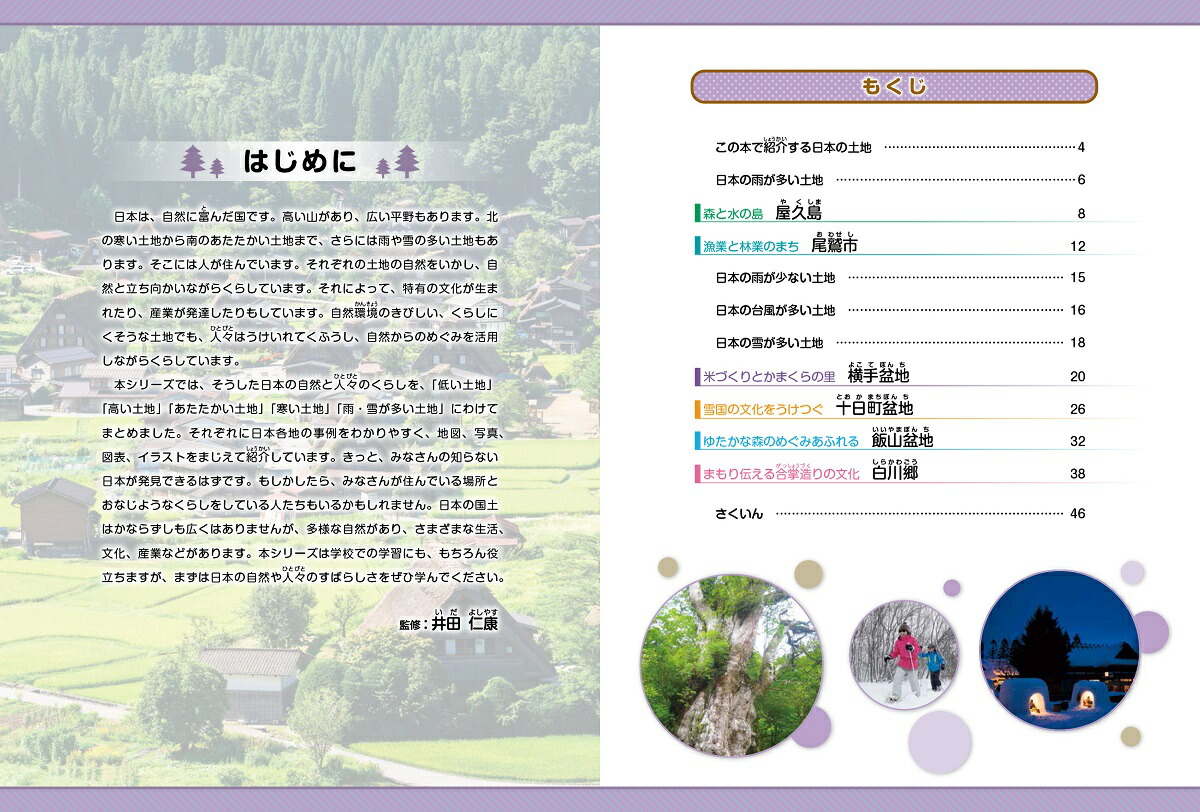Click the author name 井田 仁康

click(x=462, y=623)
